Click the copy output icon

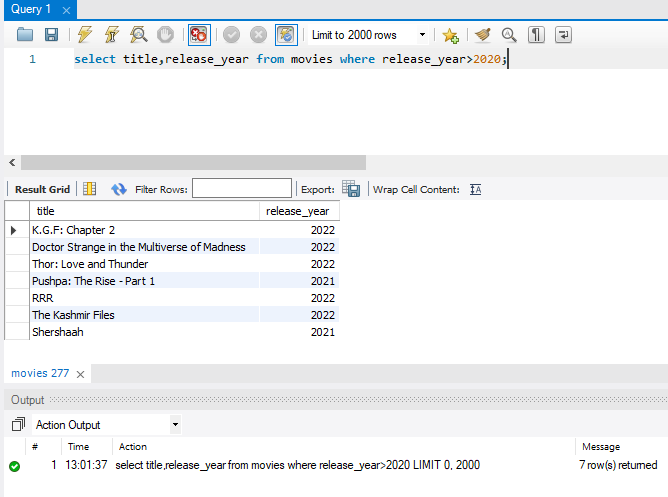point(18,424)
